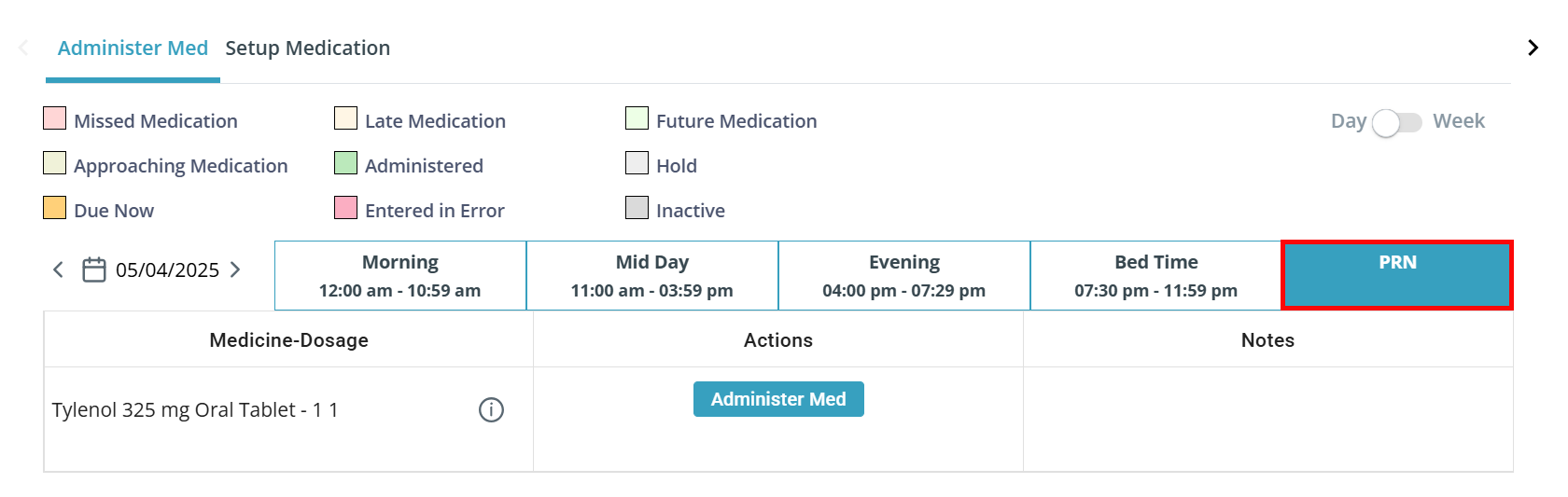Click the Missed Medication color swatch
Screen dimensions: 1568x497
point(55,118)
